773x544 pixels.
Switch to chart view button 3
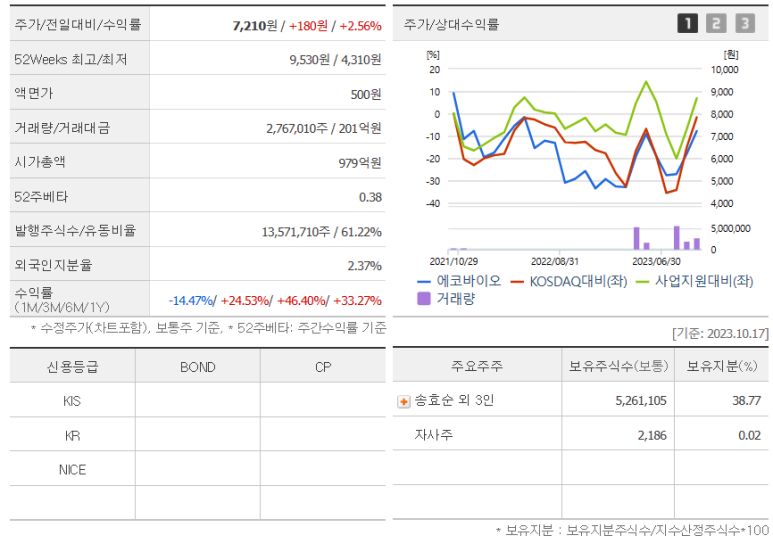[x=745, y=23]
